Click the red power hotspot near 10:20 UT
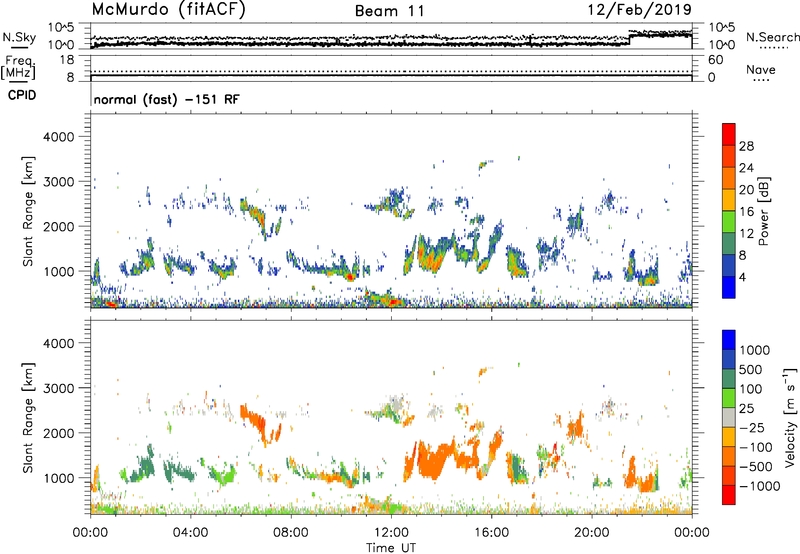The height and width of the screenshot is (554, 800). click(x=350, y=277)
